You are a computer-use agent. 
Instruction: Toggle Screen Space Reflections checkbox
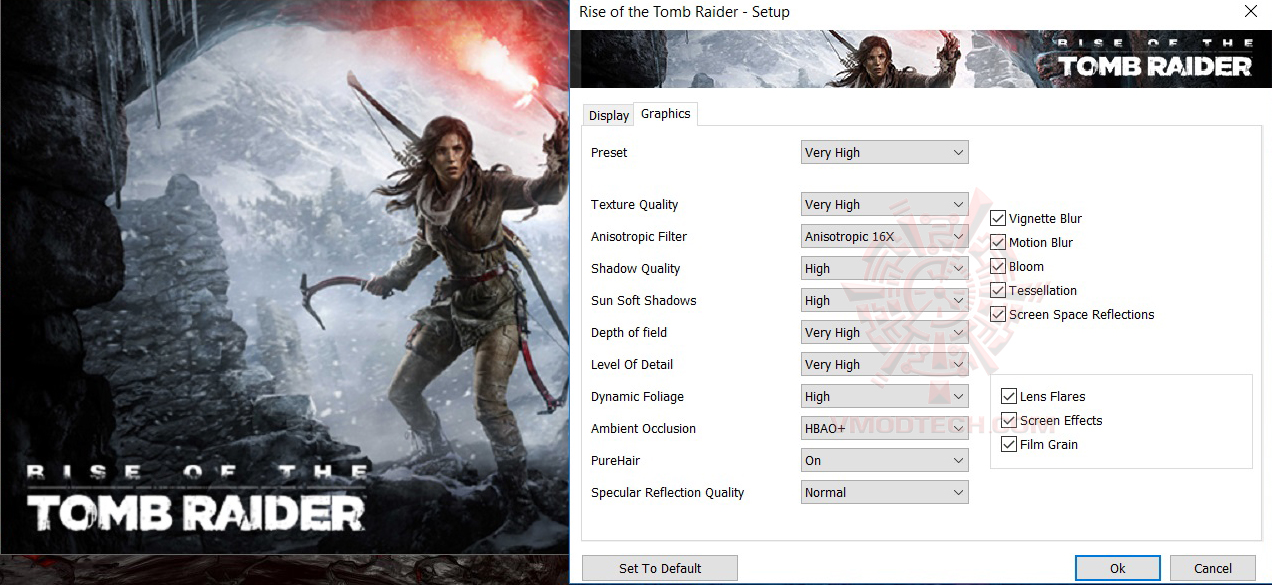998,314
